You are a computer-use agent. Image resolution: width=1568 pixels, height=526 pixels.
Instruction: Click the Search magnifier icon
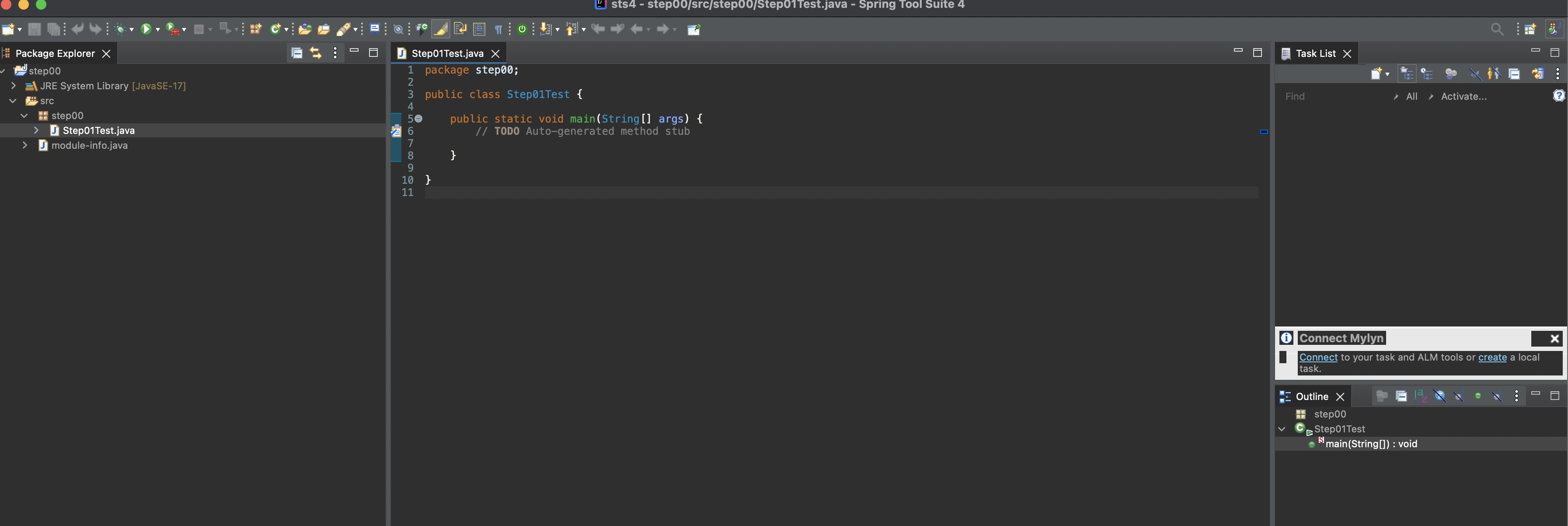click(x=1497, y=28)
